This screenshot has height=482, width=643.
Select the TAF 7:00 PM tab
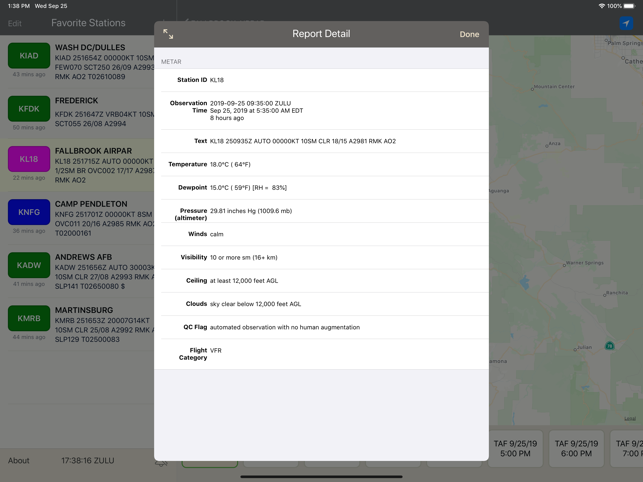point(627,448)
